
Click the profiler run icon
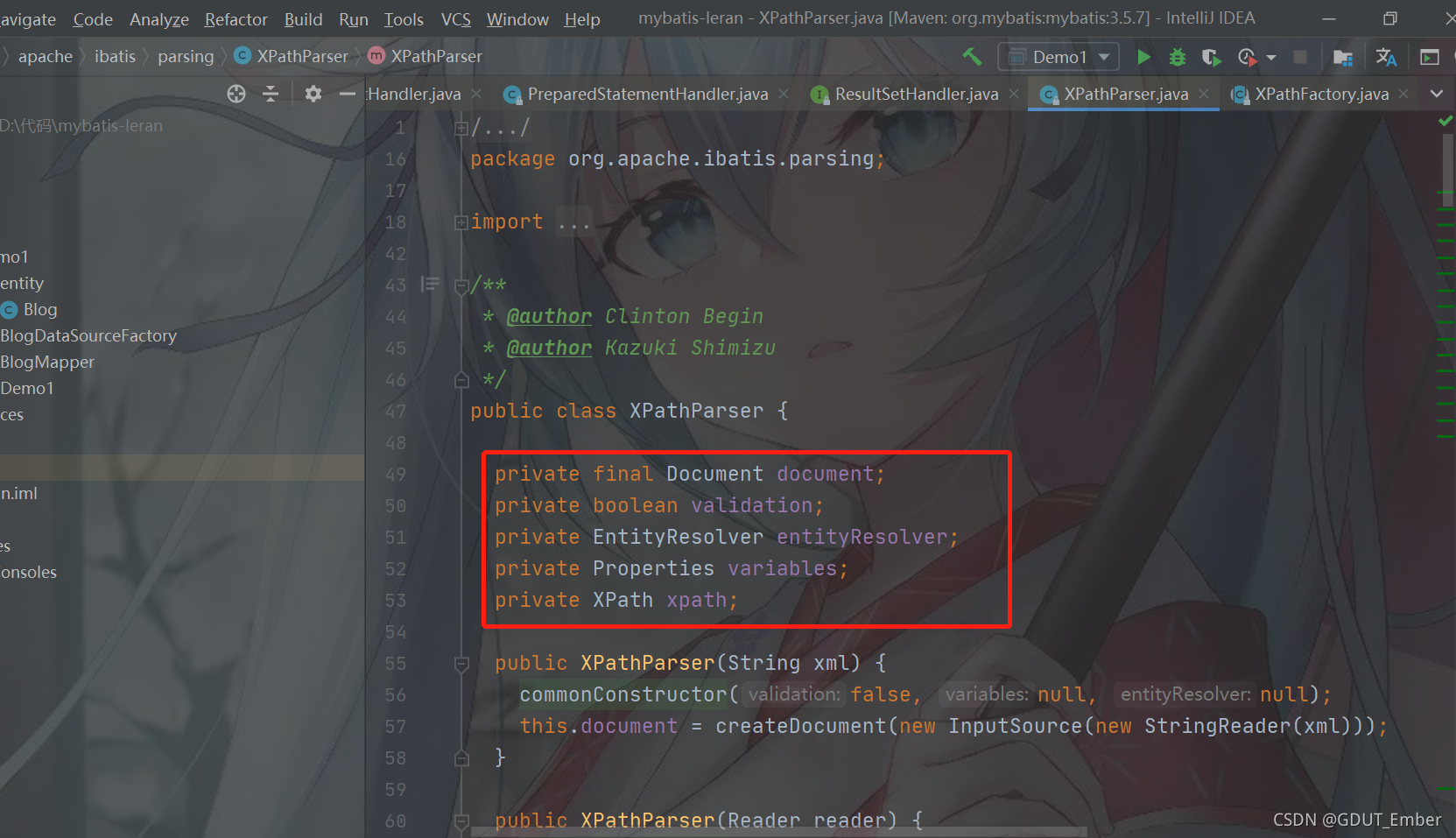point(1247,57)
